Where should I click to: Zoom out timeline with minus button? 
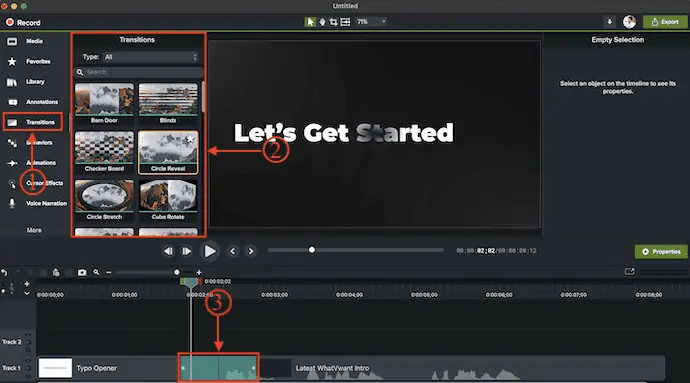(x=109, y=273)
